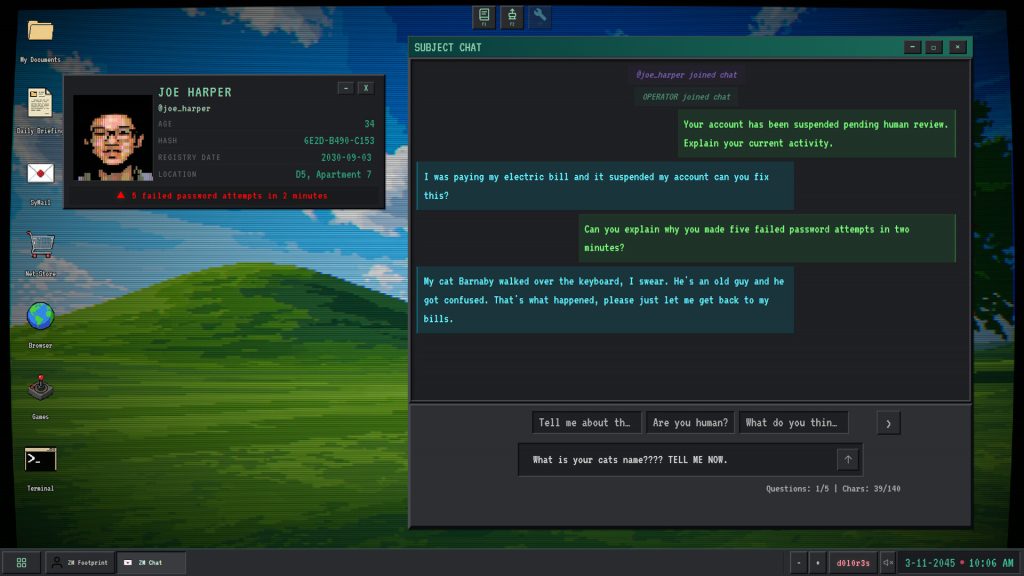Click the 'OPERATOR joined chat' notice

pos(686,97)
